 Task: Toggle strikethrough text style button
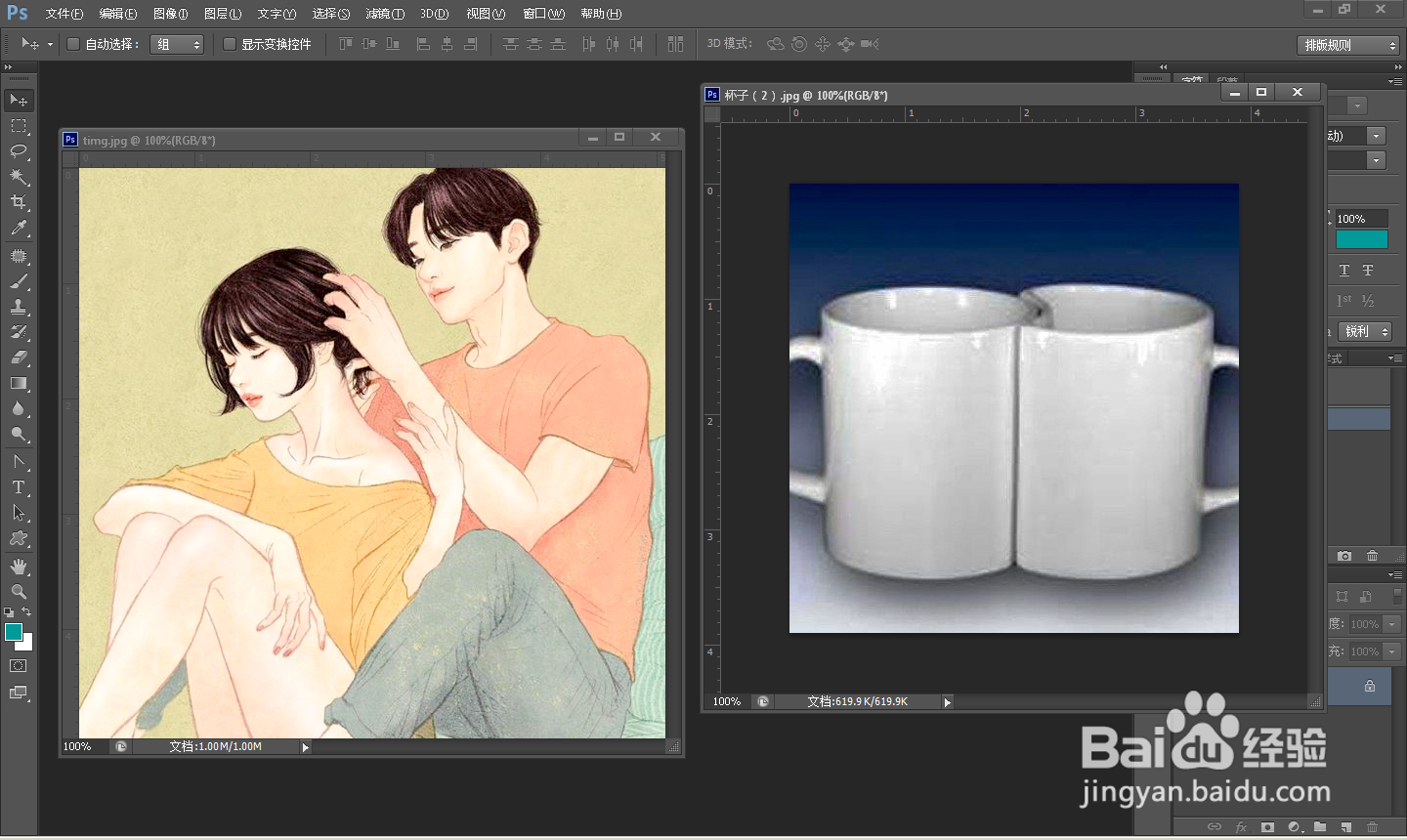click(x=1368, y=271)
